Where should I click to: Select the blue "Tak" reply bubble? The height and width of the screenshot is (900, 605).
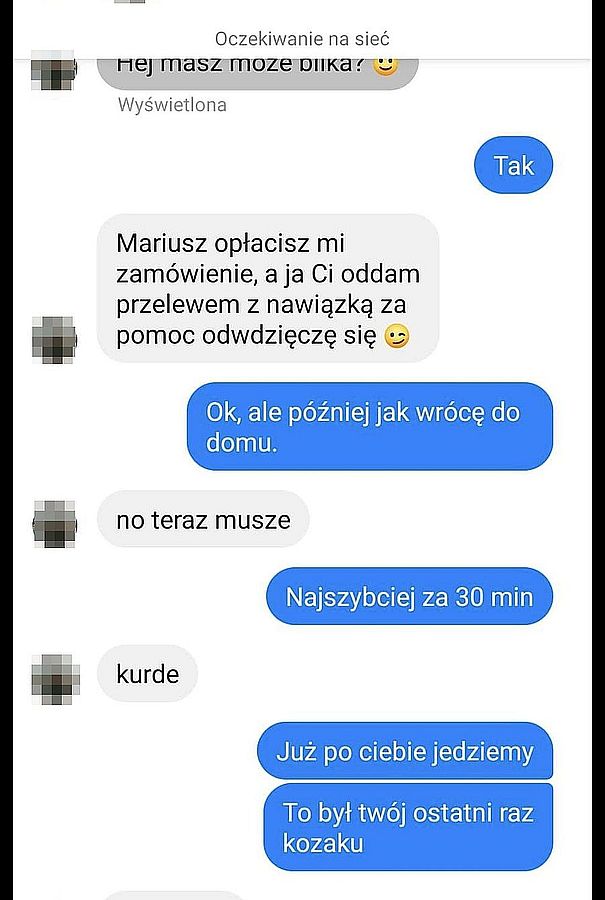point(513,165)
